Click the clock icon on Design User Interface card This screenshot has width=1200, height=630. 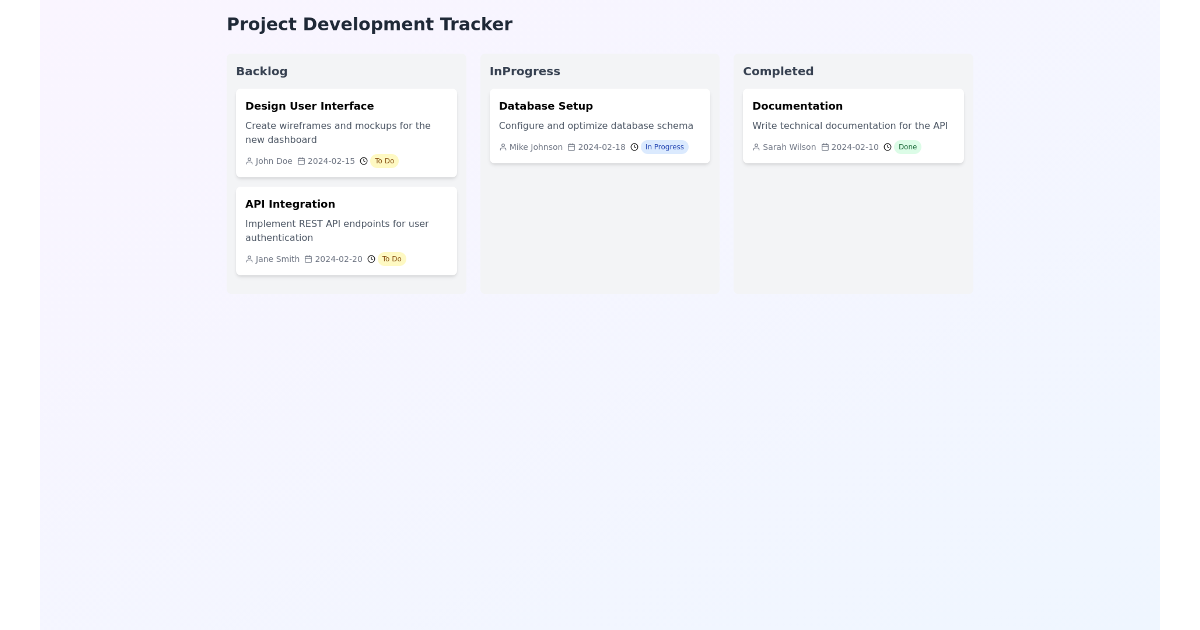[363, 160]
